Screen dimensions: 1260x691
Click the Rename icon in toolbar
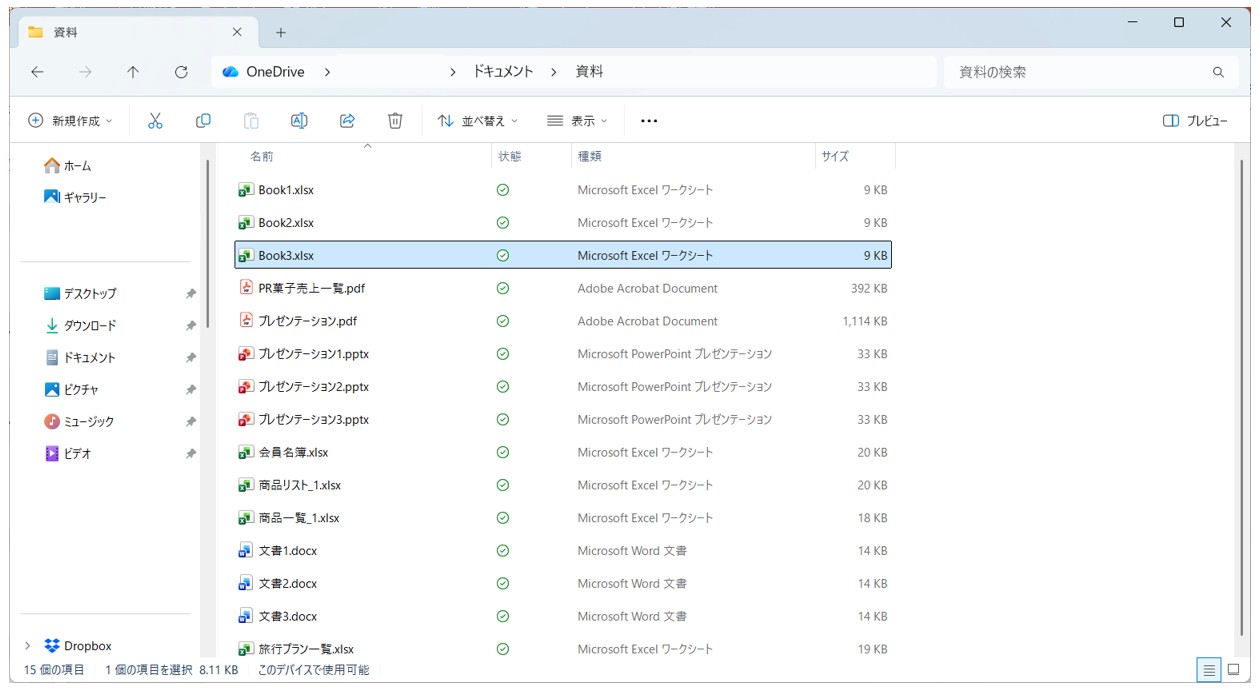[299, 121]
